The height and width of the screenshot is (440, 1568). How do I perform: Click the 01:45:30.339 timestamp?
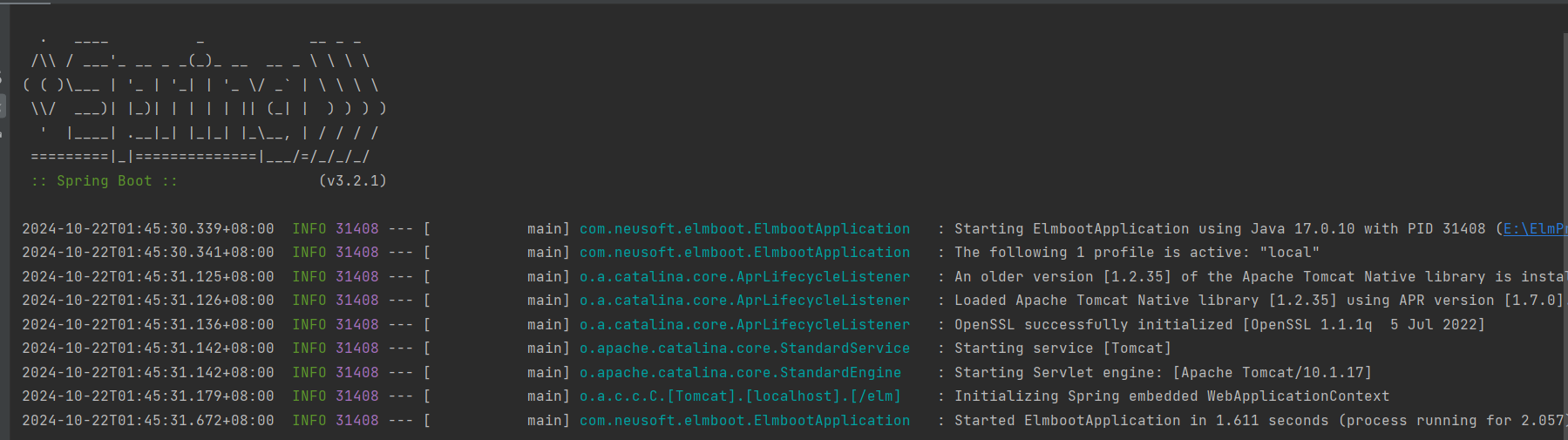click(147, 229)
